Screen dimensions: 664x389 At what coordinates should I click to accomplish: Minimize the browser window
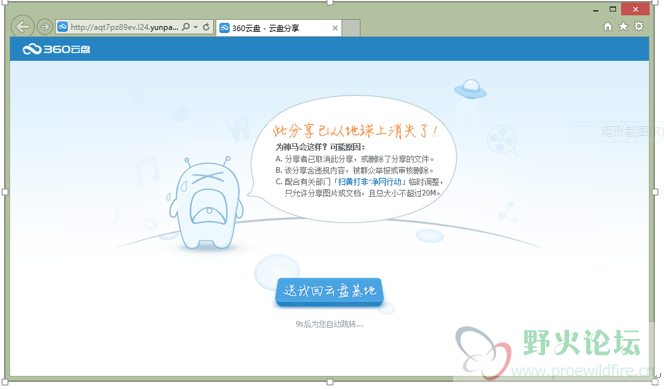pyautogui.click(x=596, y=10)
